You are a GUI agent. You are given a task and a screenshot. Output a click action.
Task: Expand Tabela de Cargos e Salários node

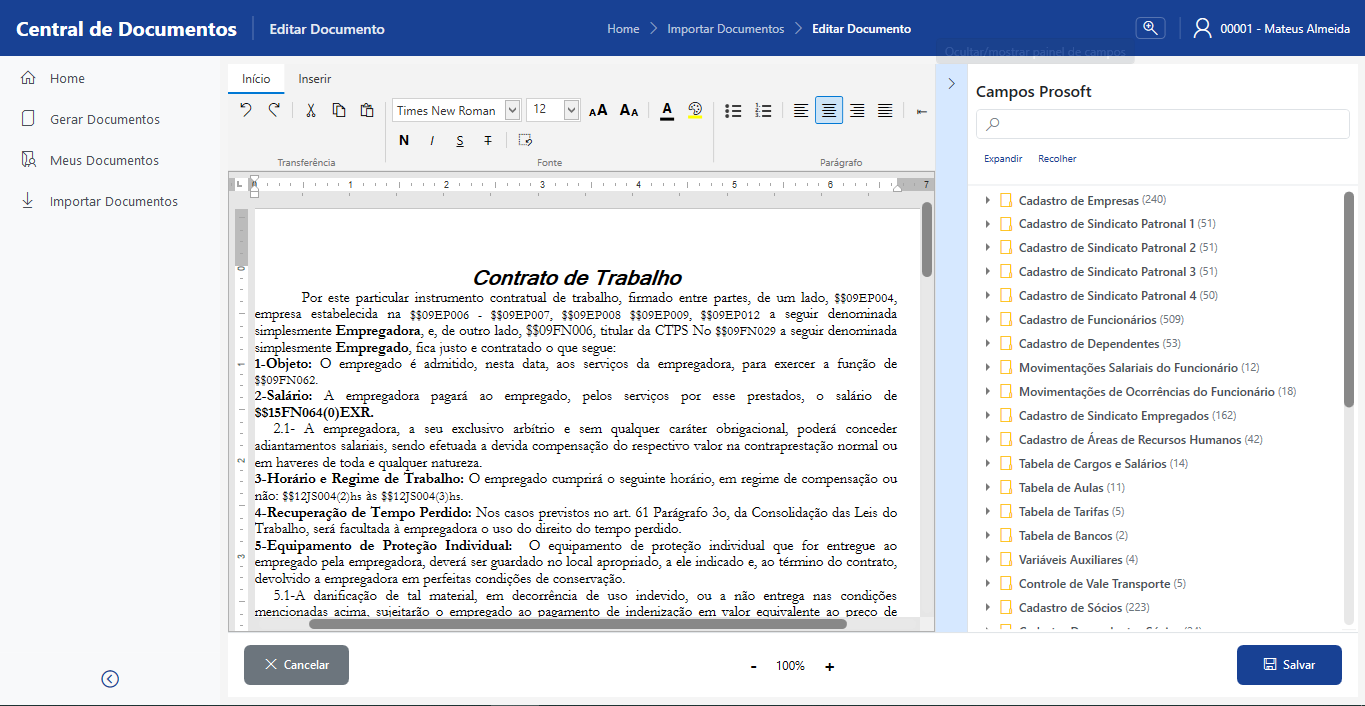pyautogui.click(x=988, y=464)
